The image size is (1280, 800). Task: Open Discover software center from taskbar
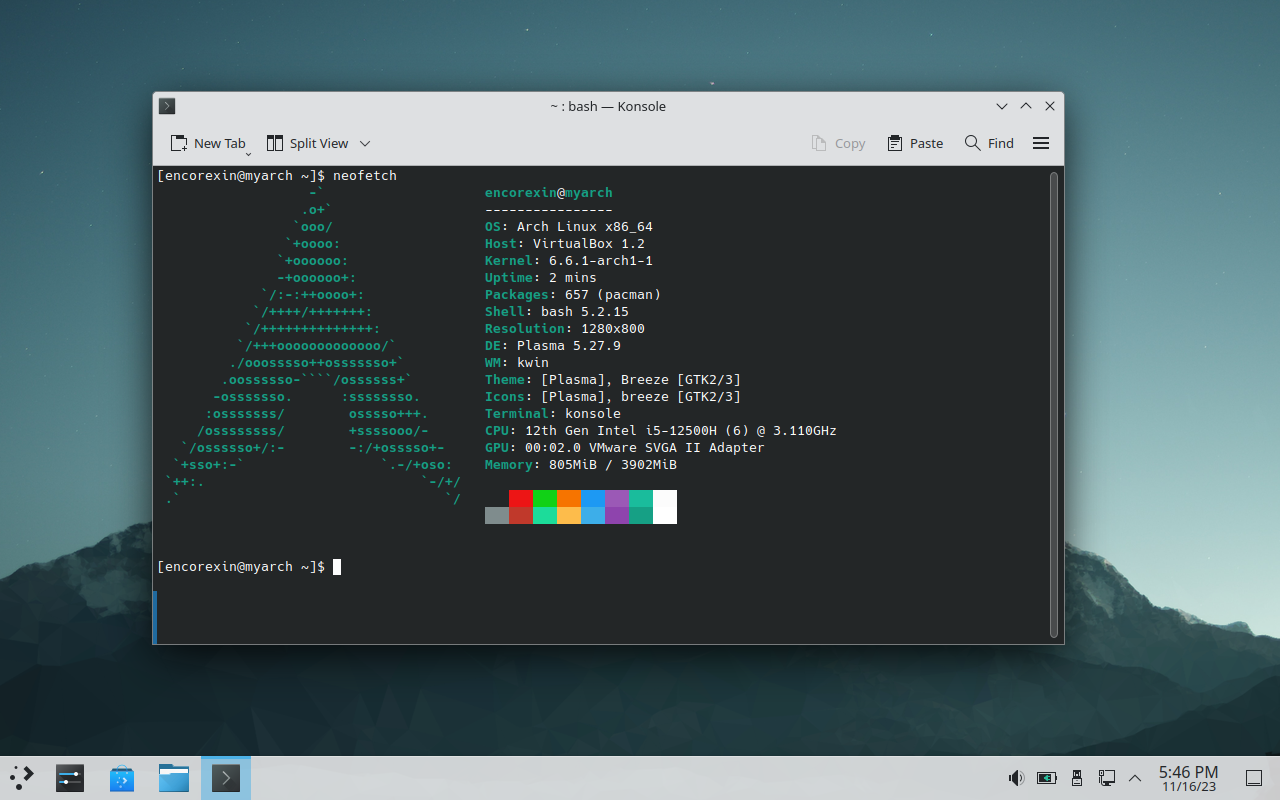point(122,777)
